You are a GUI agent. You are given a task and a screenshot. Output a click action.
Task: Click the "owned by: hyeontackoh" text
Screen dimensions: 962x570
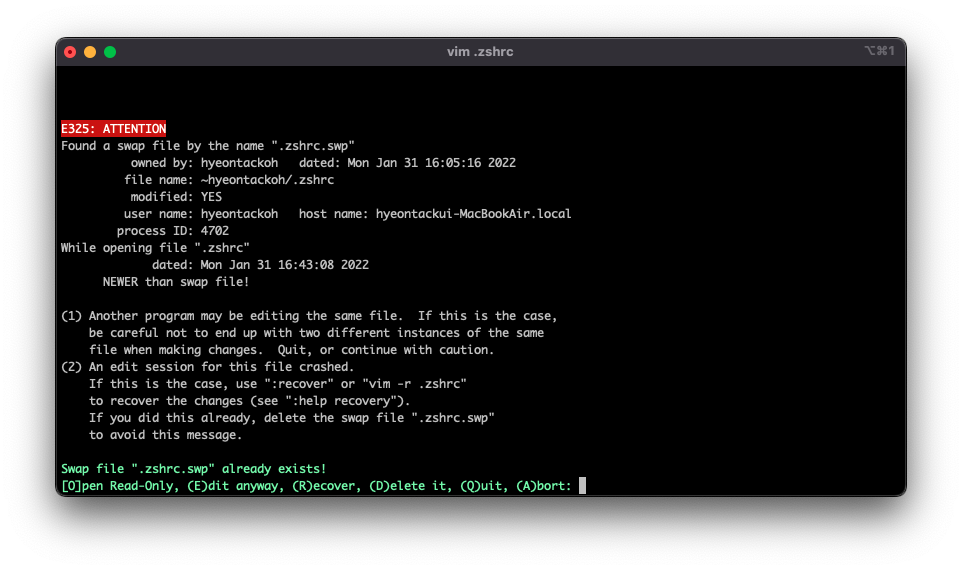pos(204,163)
